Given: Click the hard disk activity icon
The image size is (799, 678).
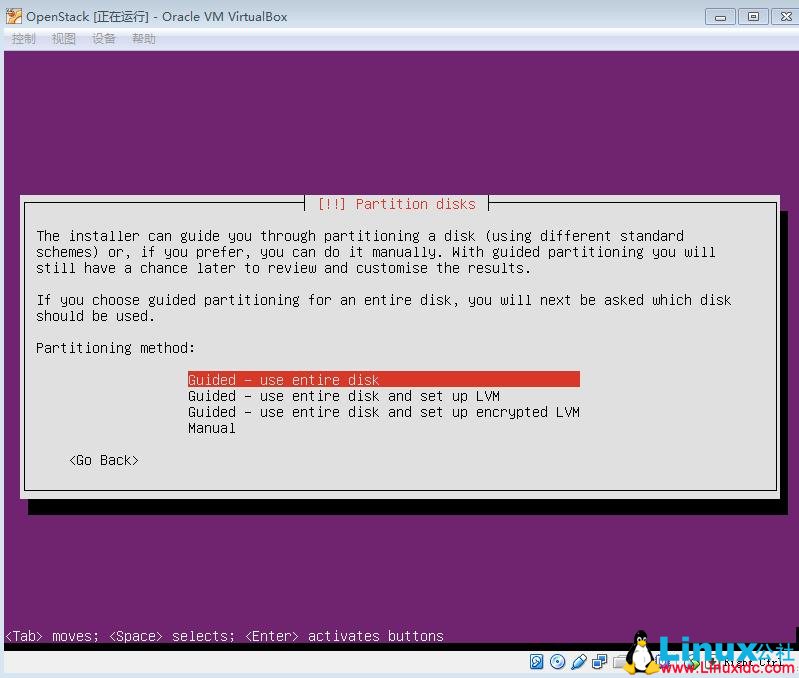Looking at the screenshot, I should pos(536,661).
